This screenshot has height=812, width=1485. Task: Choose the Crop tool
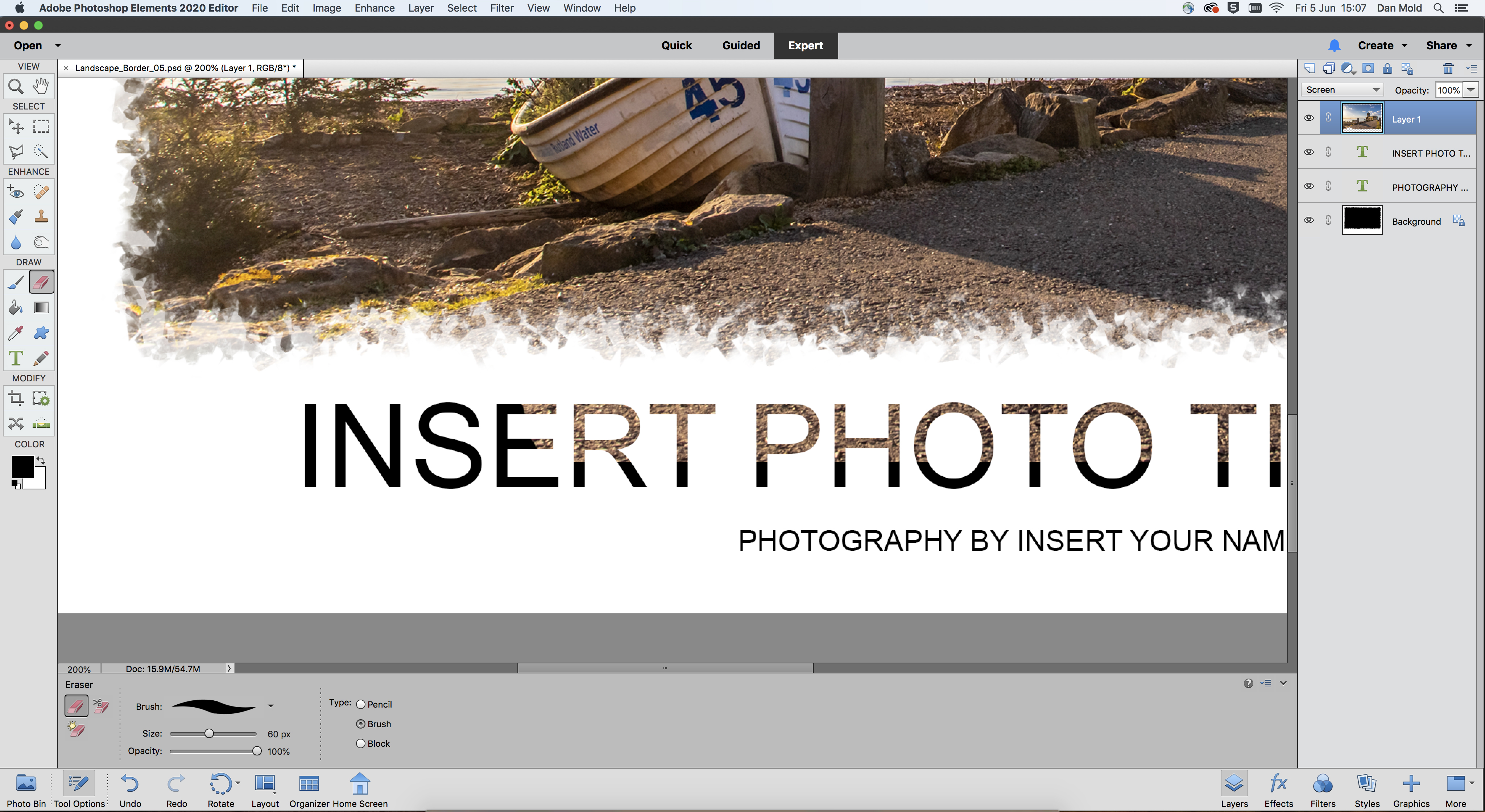16,398
